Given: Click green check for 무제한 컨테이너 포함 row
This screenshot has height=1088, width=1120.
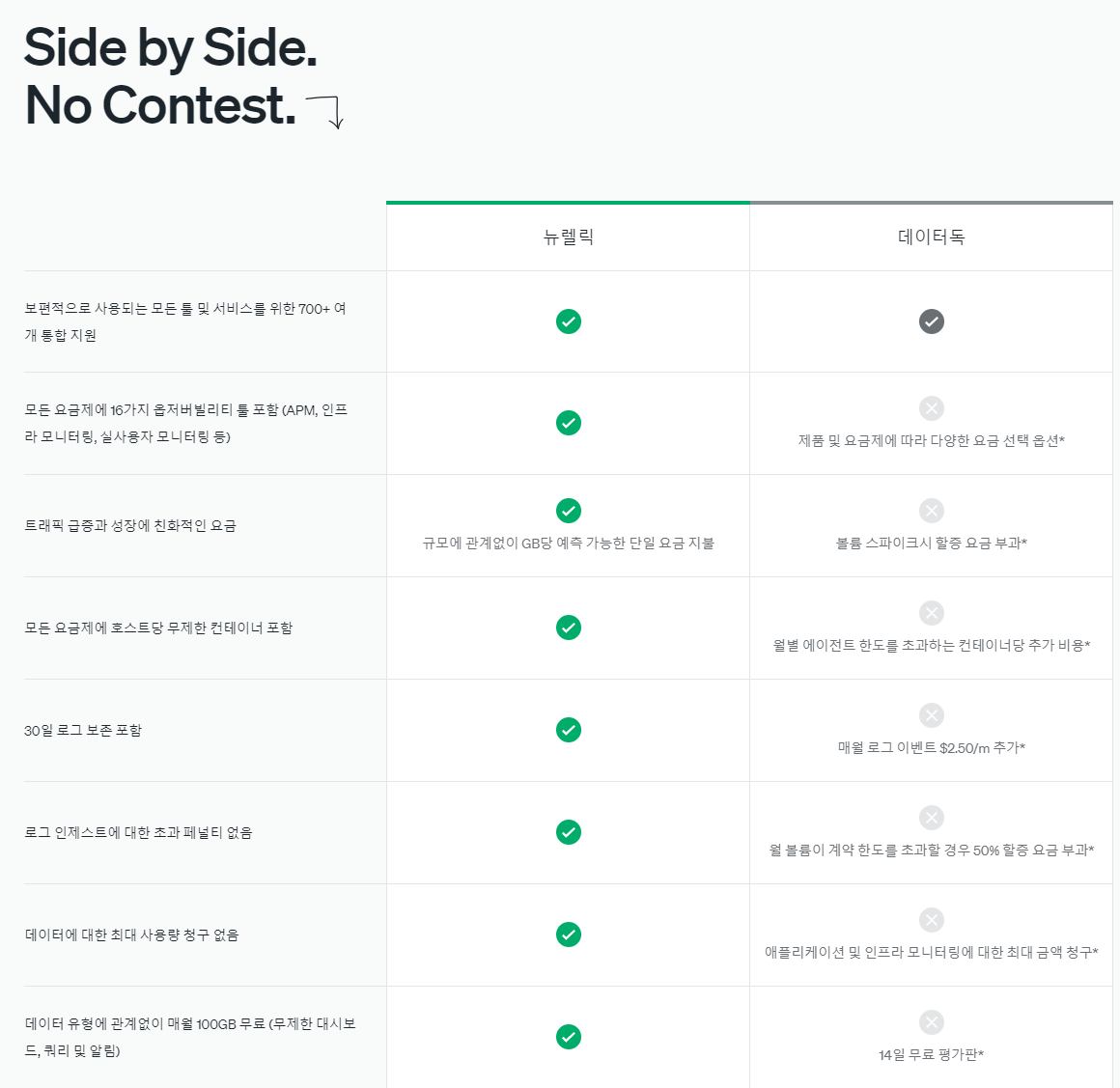Looking at the screenshot, I should click(569, 628).
